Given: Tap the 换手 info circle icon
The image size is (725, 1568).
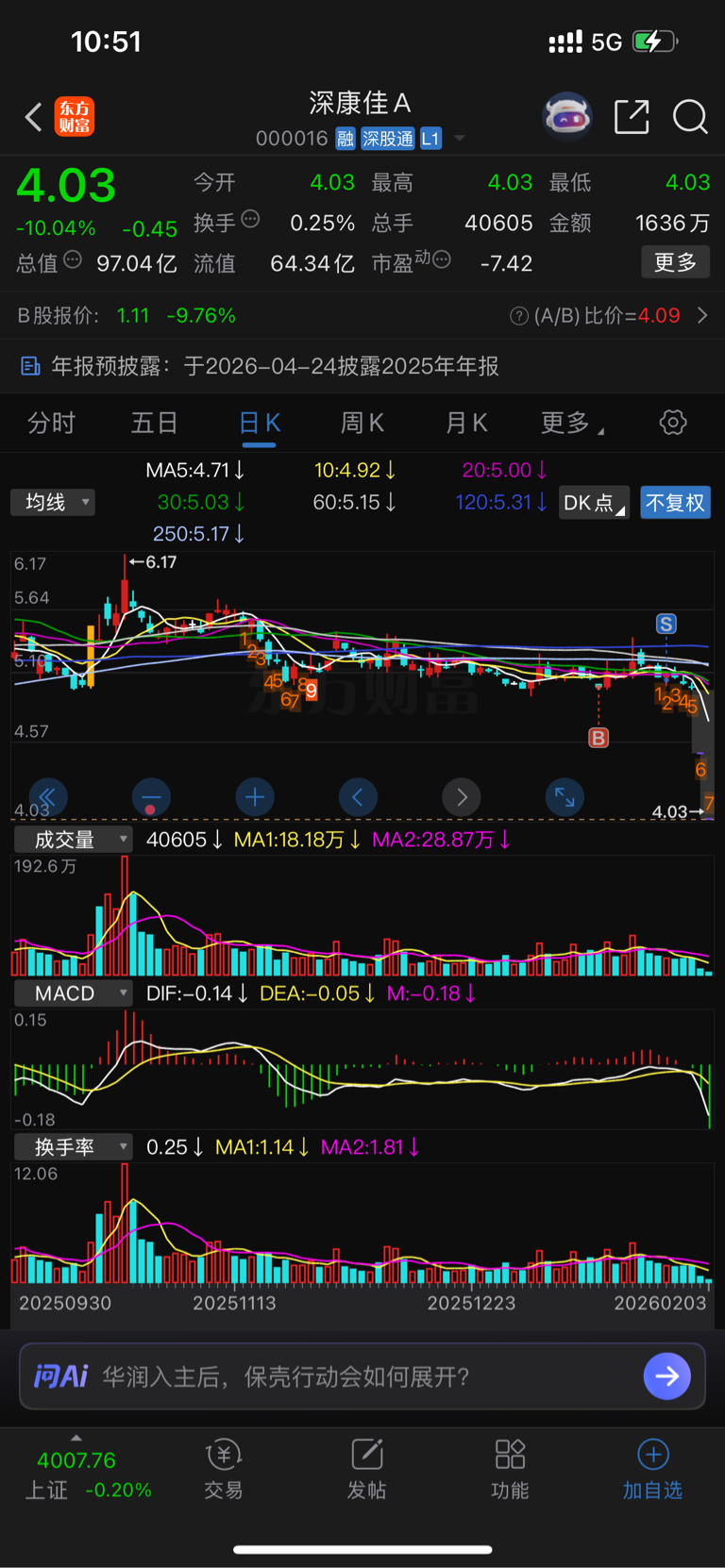Looking at the screenshot, I should click(250, 219).
